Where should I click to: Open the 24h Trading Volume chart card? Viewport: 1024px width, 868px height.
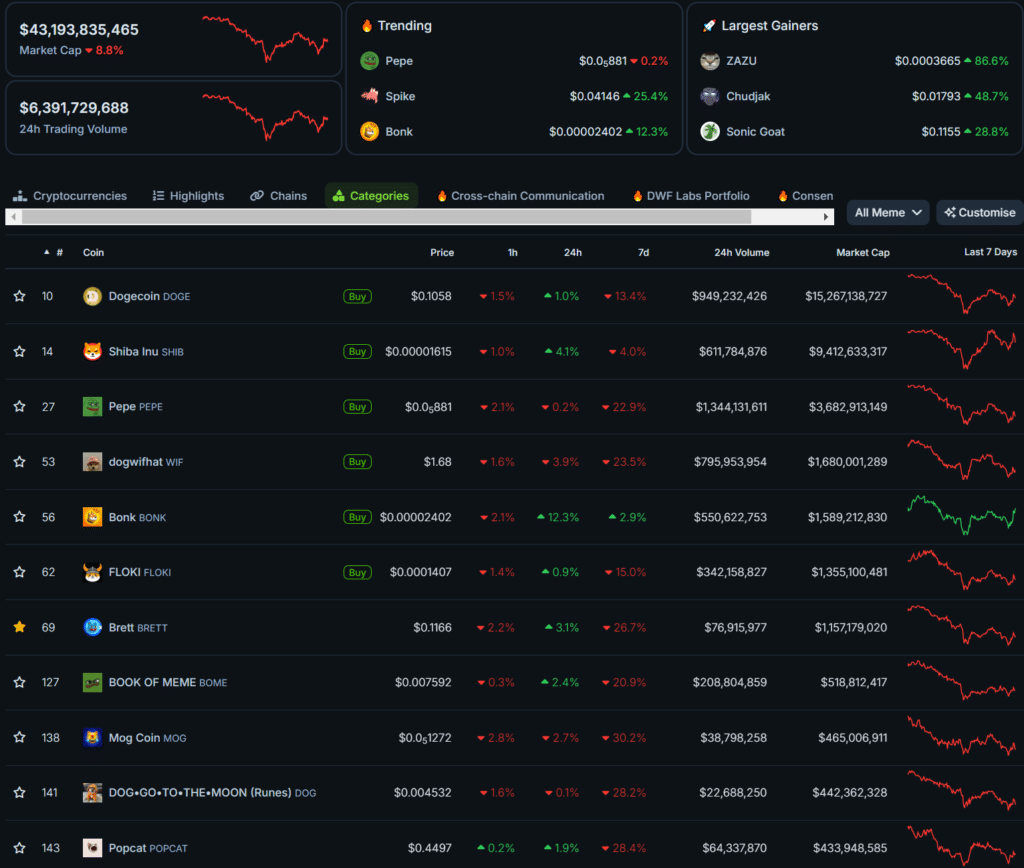click(173, 118)
